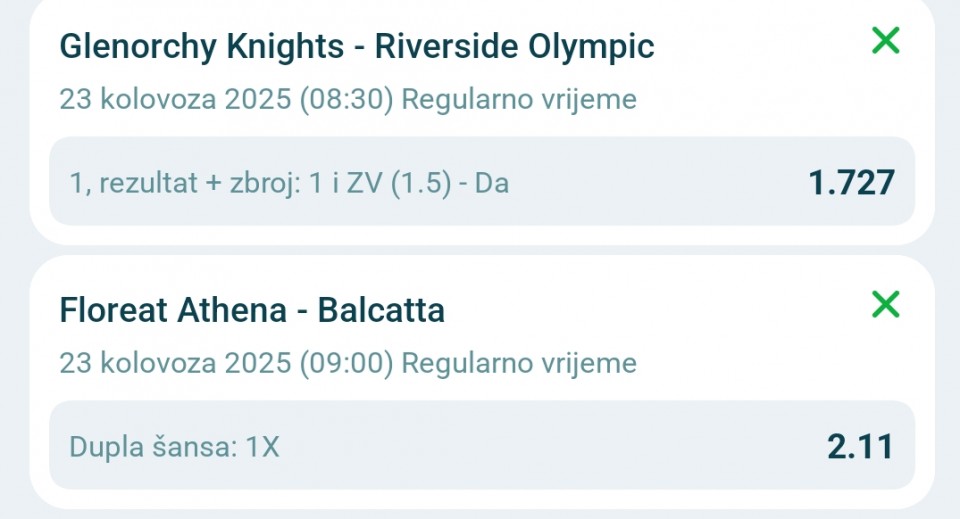Tap the Glenorchy Knights team name
The image size is (960, 519).
point(186,46)
